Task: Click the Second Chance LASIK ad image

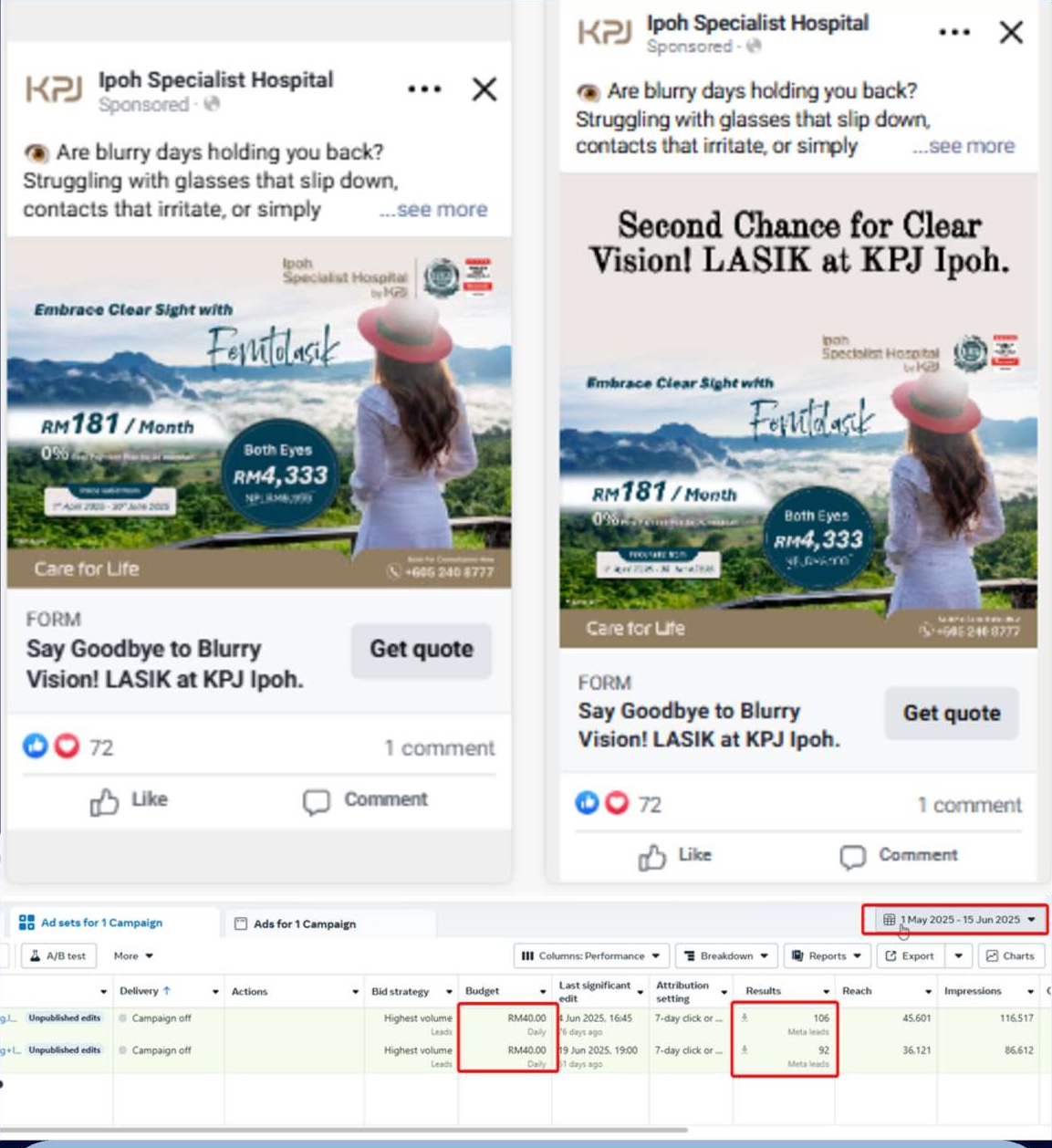Action: click(x=798, y=411)
